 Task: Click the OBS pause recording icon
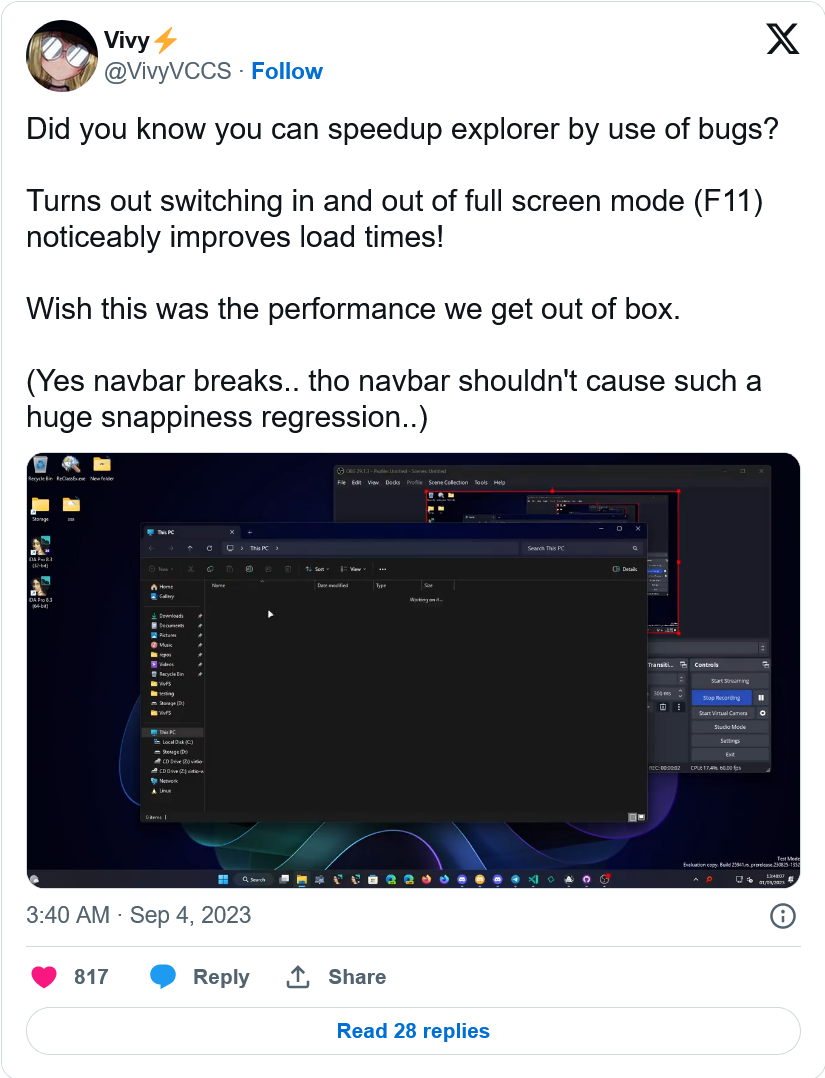(x=761, y=697)
